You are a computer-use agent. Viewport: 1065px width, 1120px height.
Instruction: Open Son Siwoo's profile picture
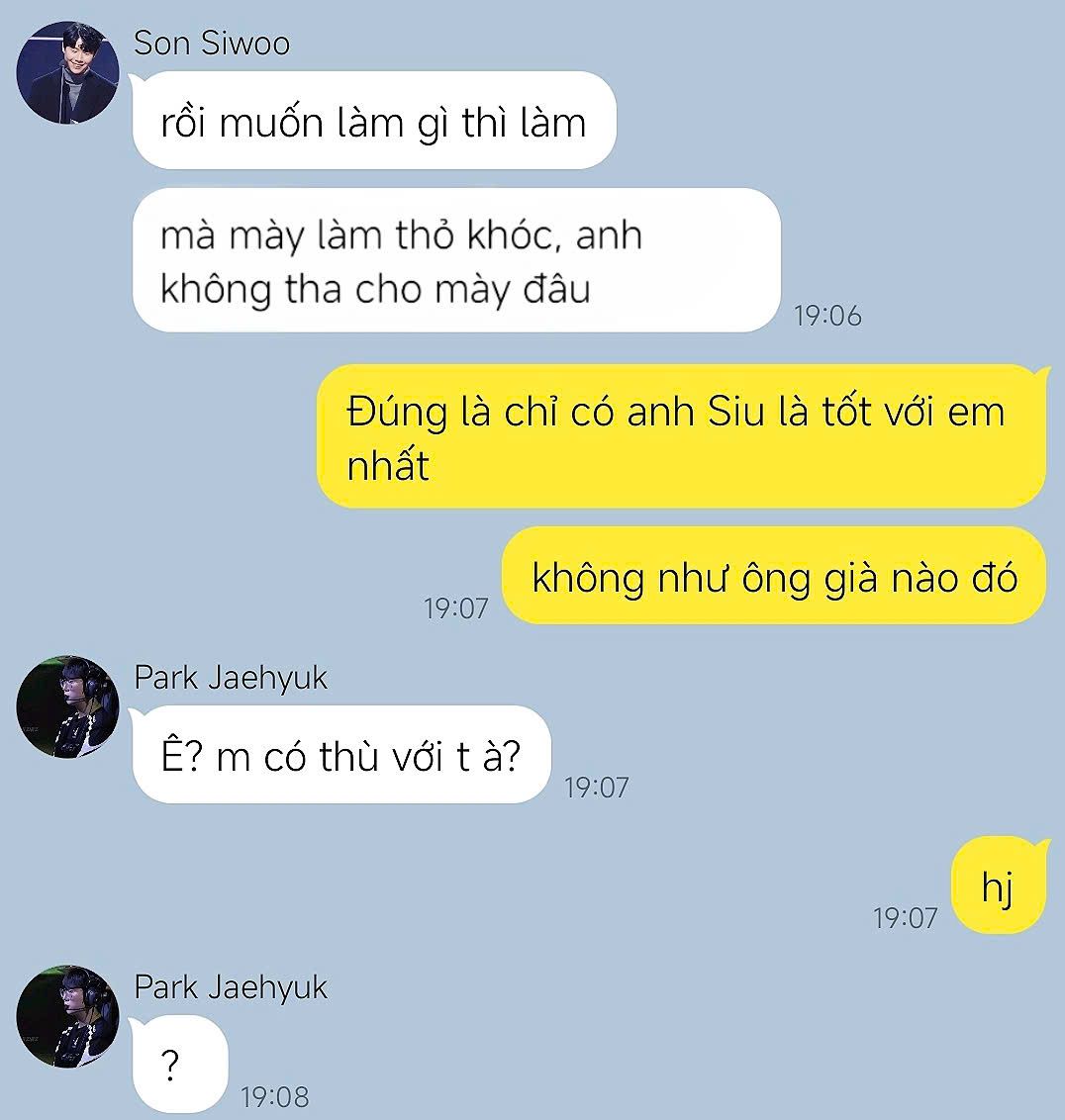pyautogui.click(x=68, y=73)
